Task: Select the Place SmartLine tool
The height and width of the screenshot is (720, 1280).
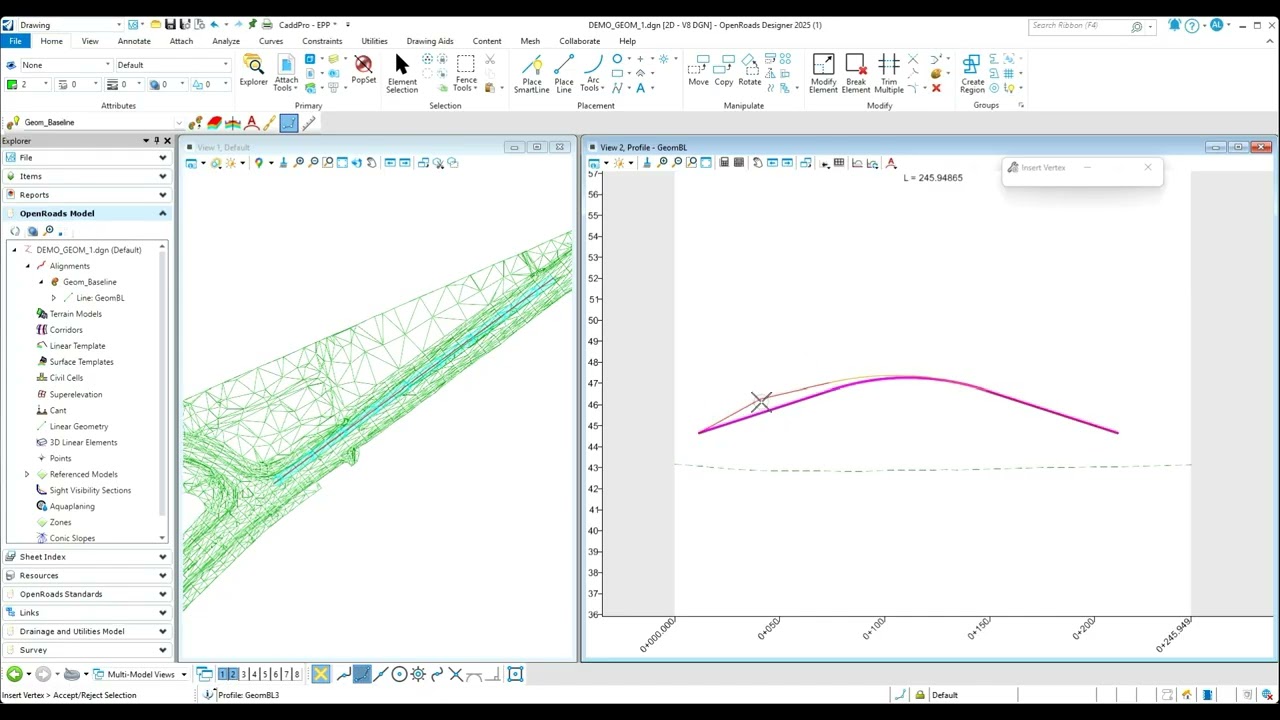Action: (x=531, y=74)
